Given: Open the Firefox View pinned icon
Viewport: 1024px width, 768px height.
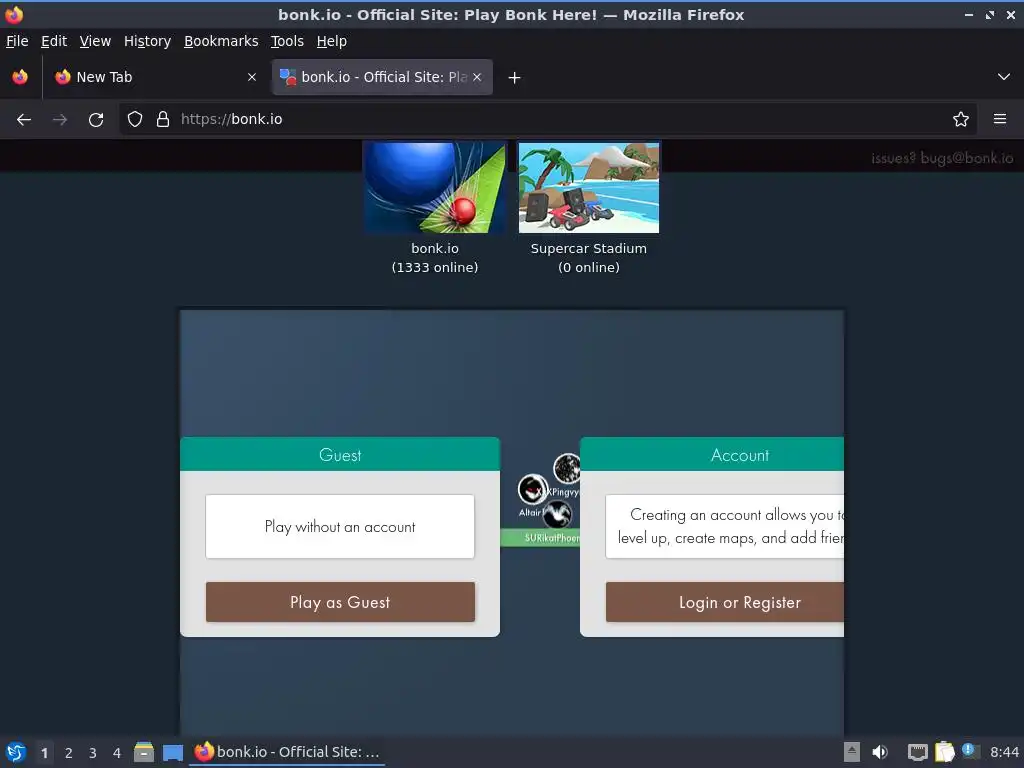Looking at the screenshot, I should [x=20, y=77].
